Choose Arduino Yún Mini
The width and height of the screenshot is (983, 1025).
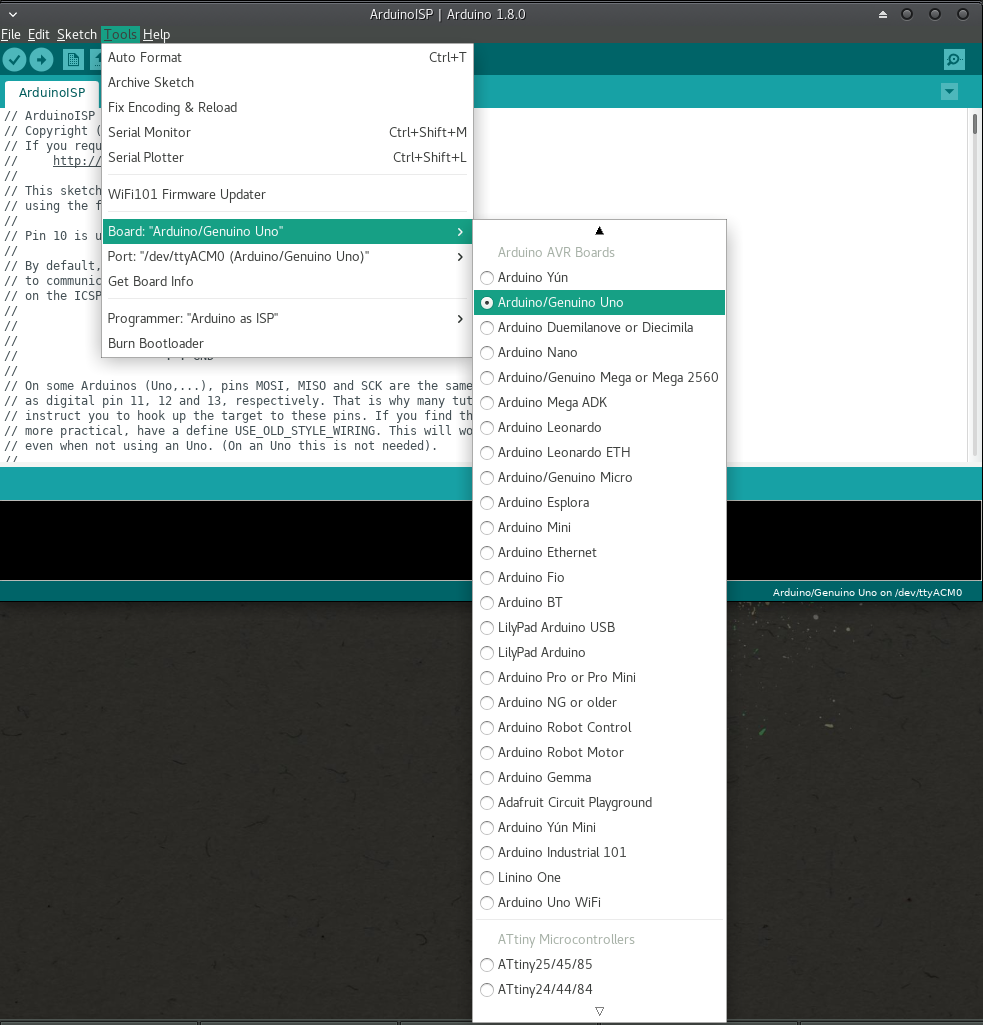[x=599, y=828]
